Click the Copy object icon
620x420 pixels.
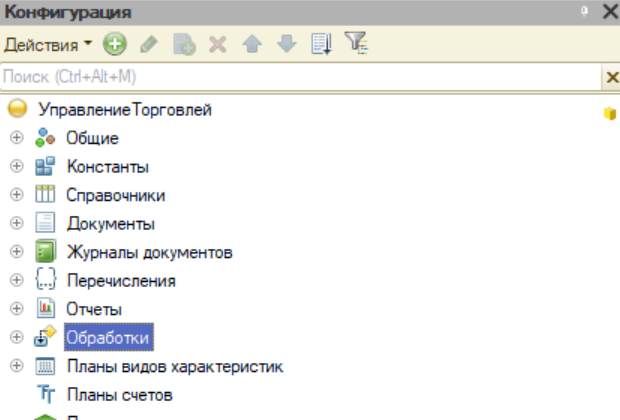(x=184, y=44)
